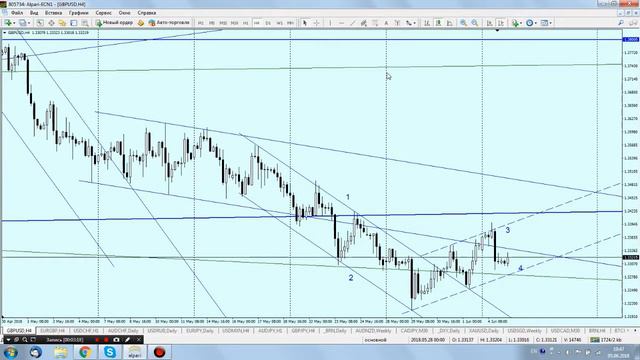Toggle the Авто-торговля button
Screen dimensions: 640x360
pos(169,23)
